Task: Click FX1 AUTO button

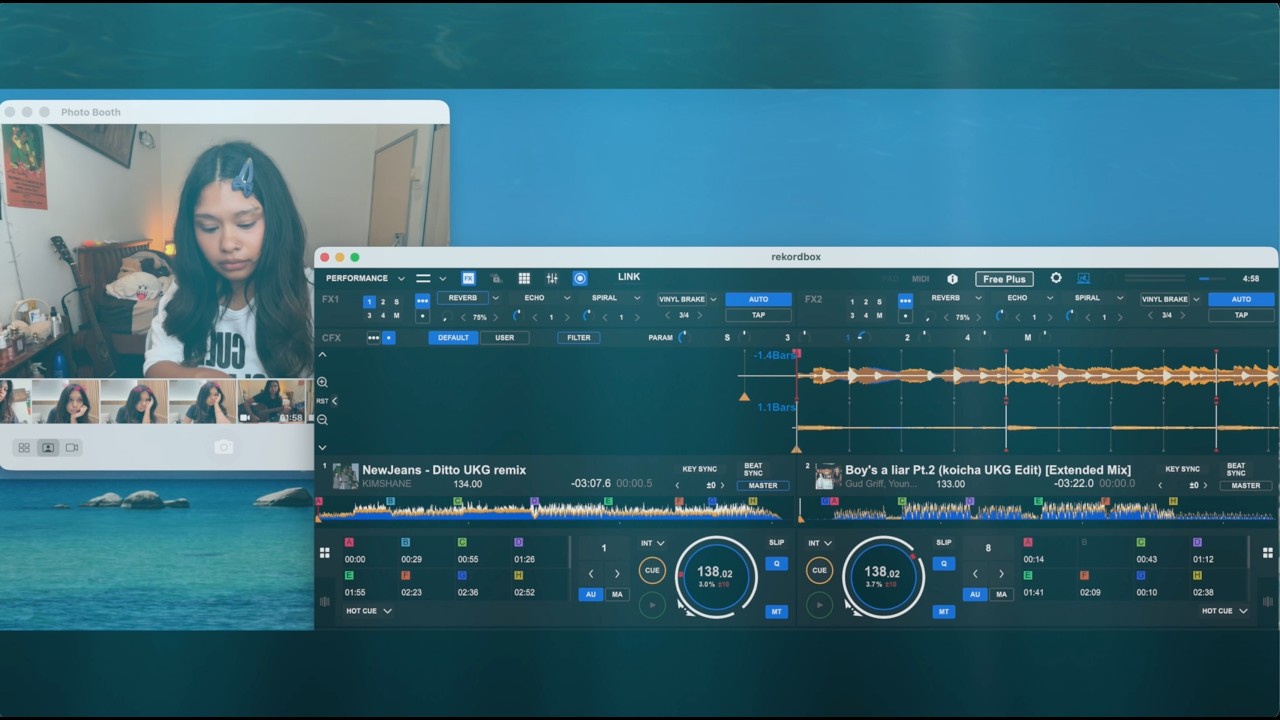Action: (x=758, y=299)
